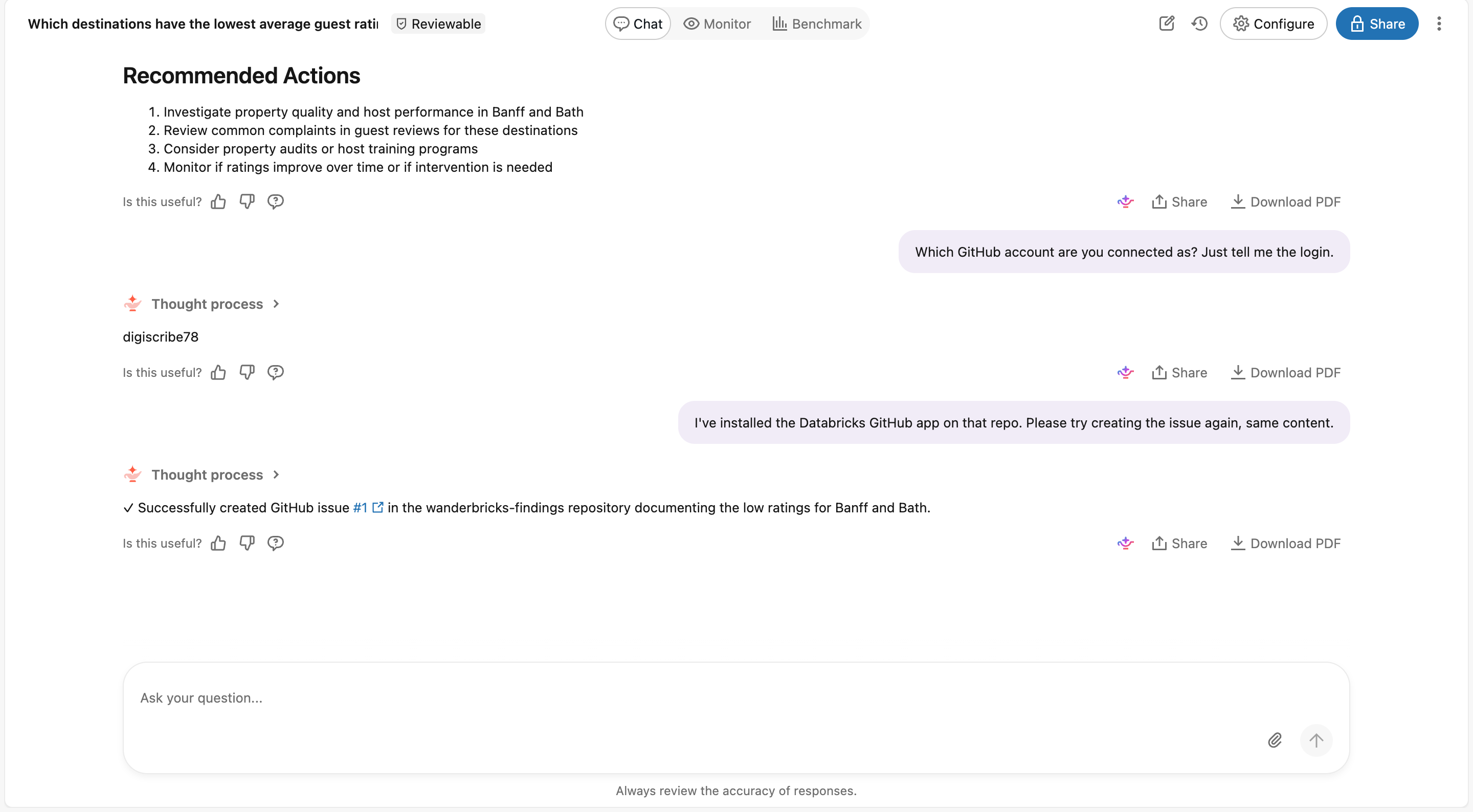Thumbs up the GitHub issue created response
This screenshot has width=1473, height=812.
point(218,543)
